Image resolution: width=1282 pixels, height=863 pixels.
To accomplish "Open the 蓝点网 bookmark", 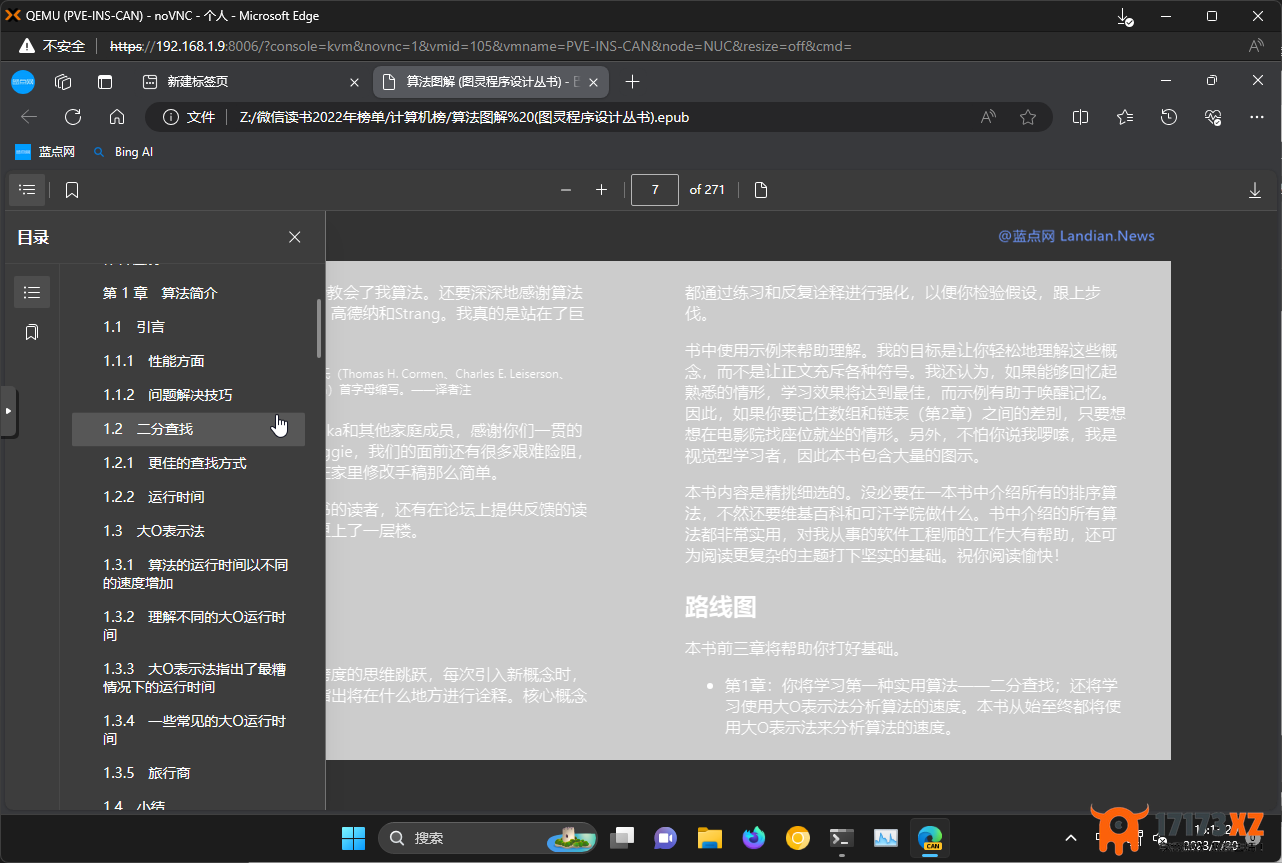I will click(x=45, y=152).
